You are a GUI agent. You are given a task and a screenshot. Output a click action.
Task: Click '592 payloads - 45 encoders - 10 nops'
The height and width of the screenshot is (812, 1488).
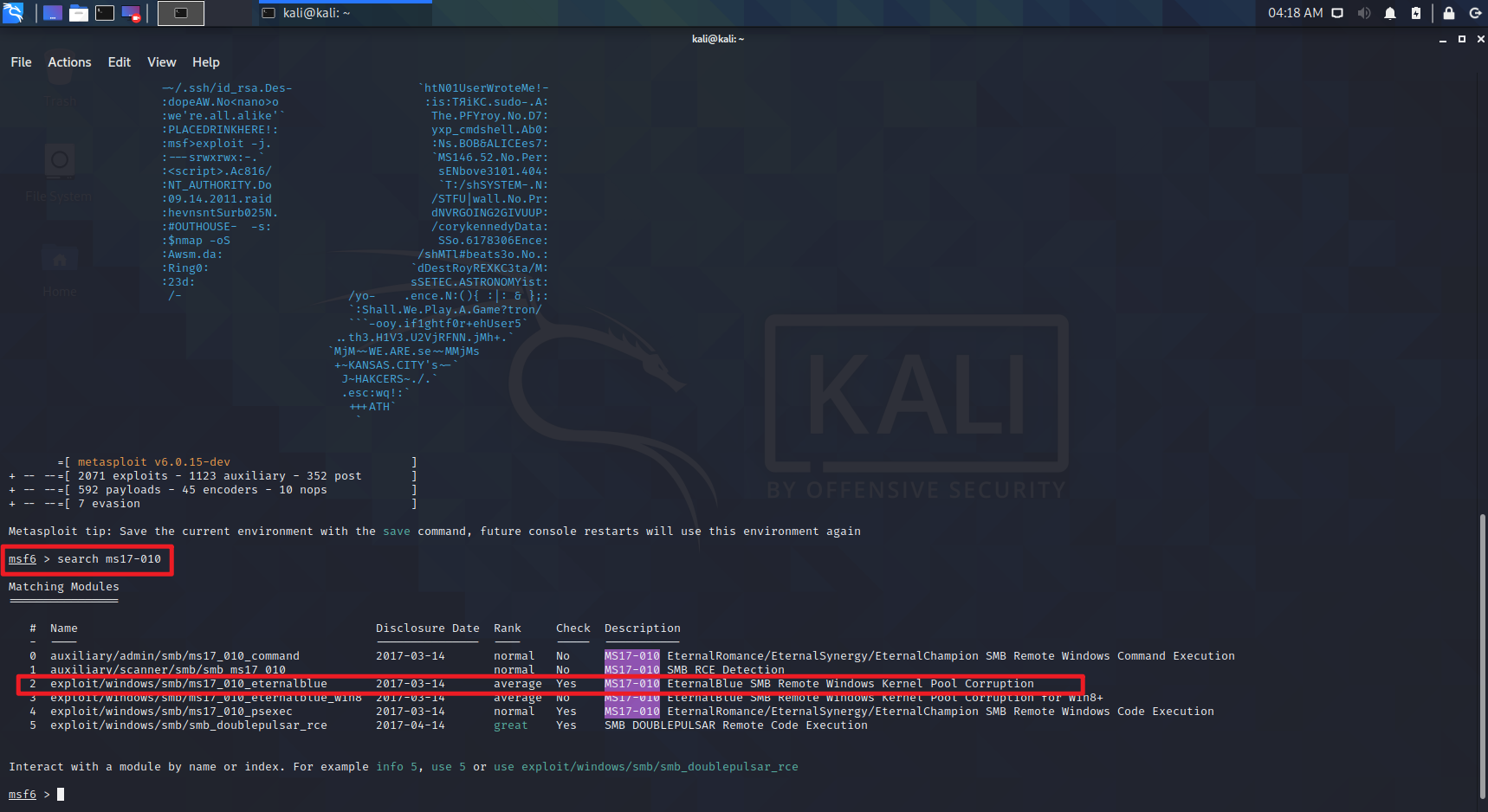tap(203, 490)
